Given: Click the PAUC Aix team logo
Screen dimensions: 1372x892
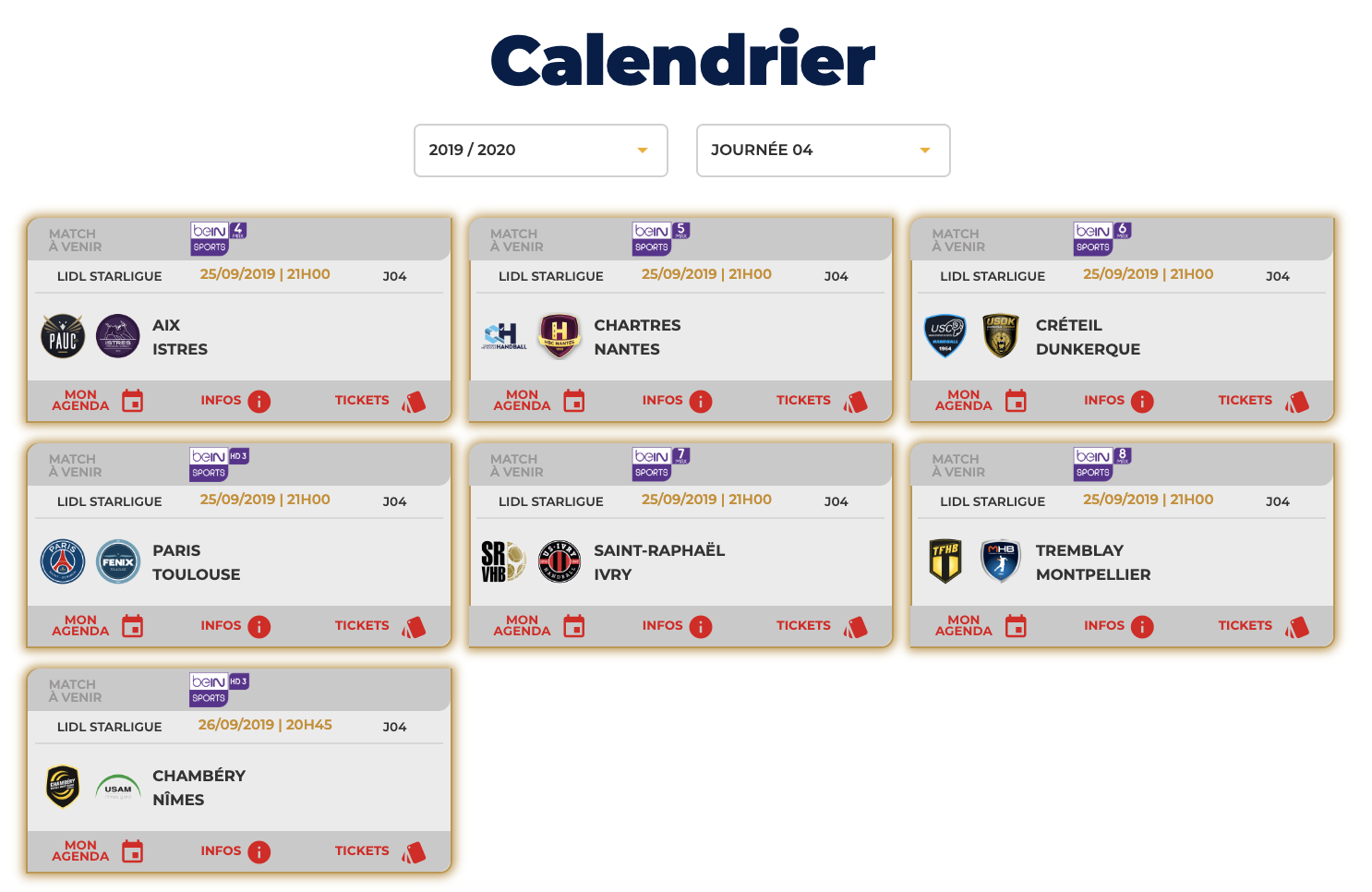Looking at the screenshot, I should pos(63,336).
